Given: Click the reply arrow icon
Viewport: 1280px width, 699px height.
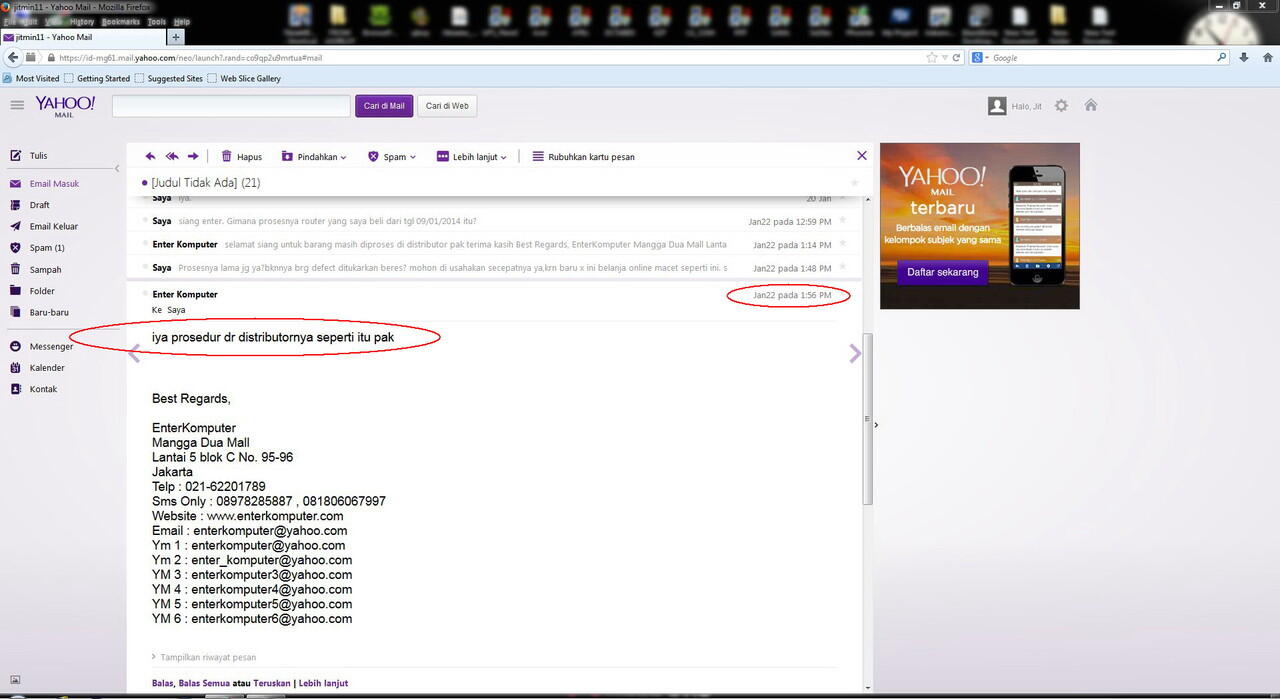Looking at the screenshot, I should tap(150, 156).
